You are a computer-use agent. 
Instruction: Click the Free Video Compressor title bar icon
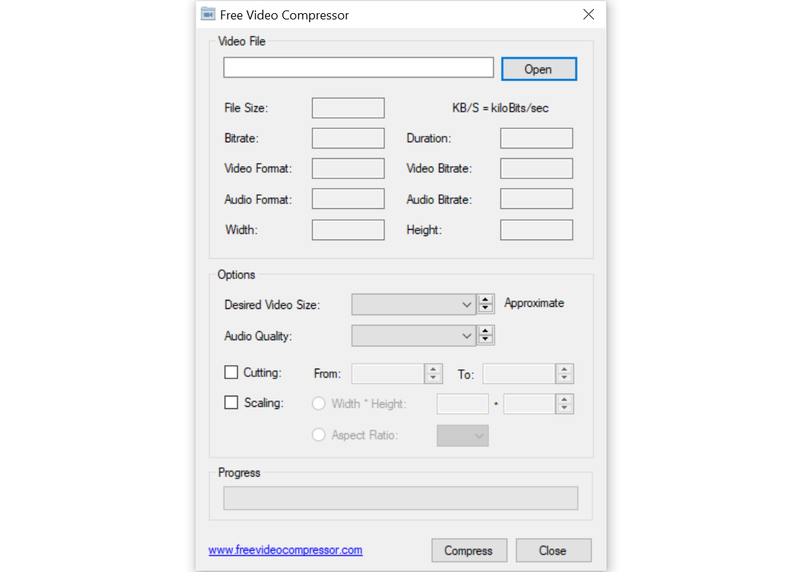[208, 14]
